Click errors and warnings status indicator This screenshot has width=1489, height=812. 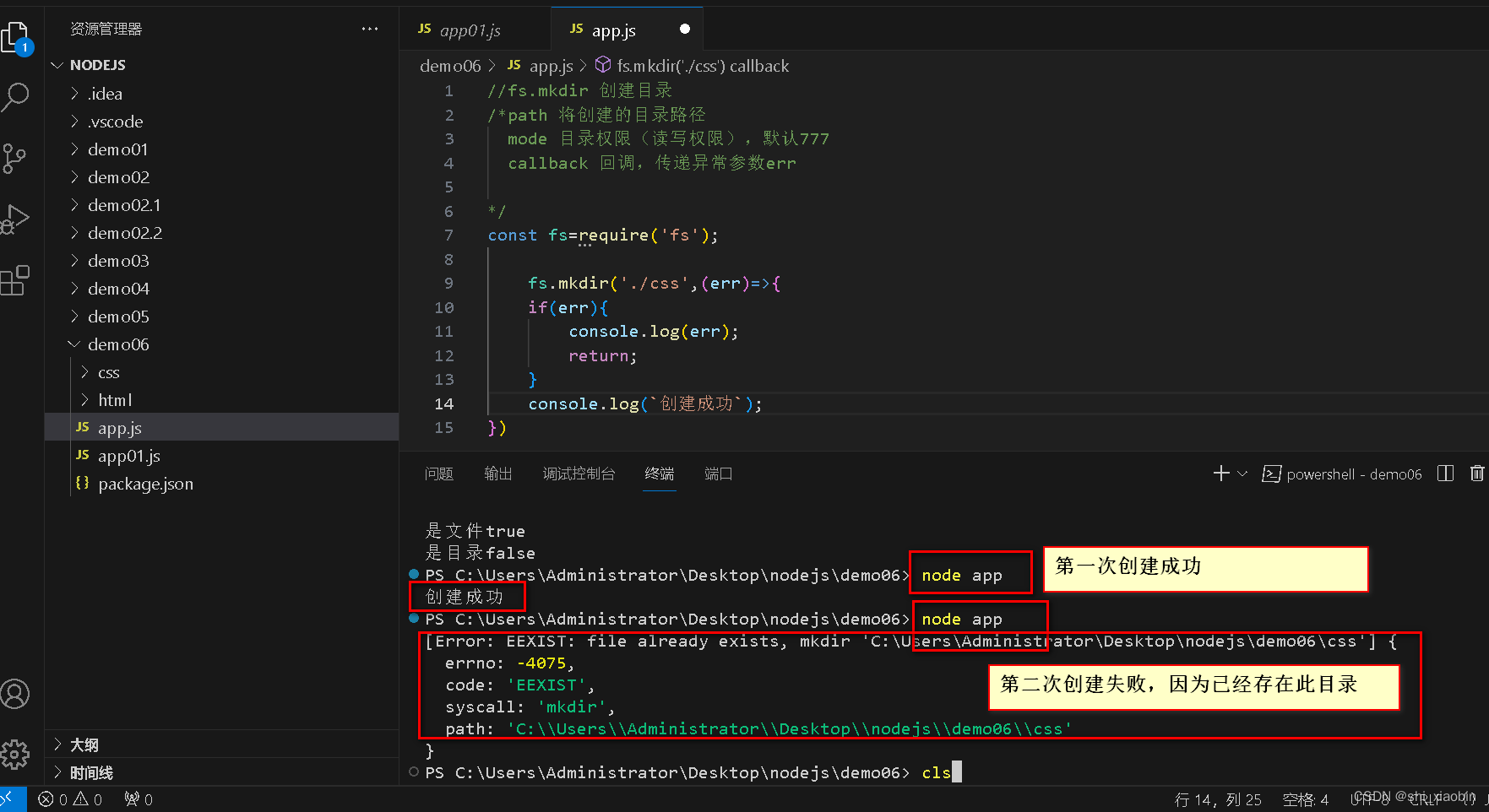tap(70, 799)
